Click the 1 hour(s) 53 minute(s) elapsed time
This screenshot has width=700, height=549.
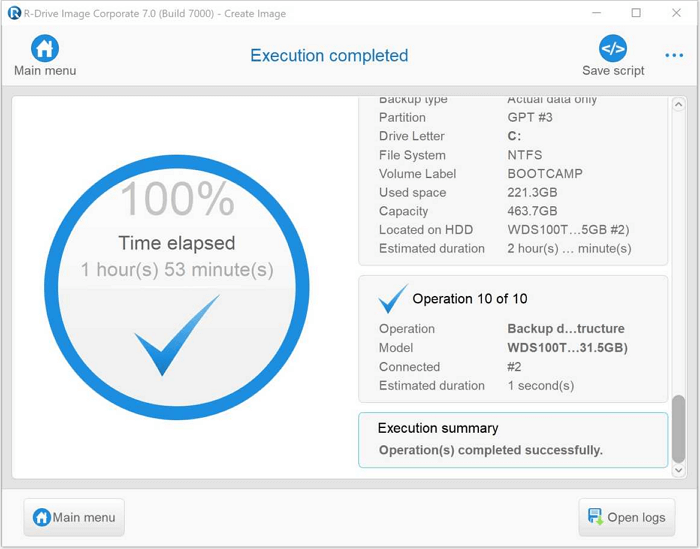point(177,270)
